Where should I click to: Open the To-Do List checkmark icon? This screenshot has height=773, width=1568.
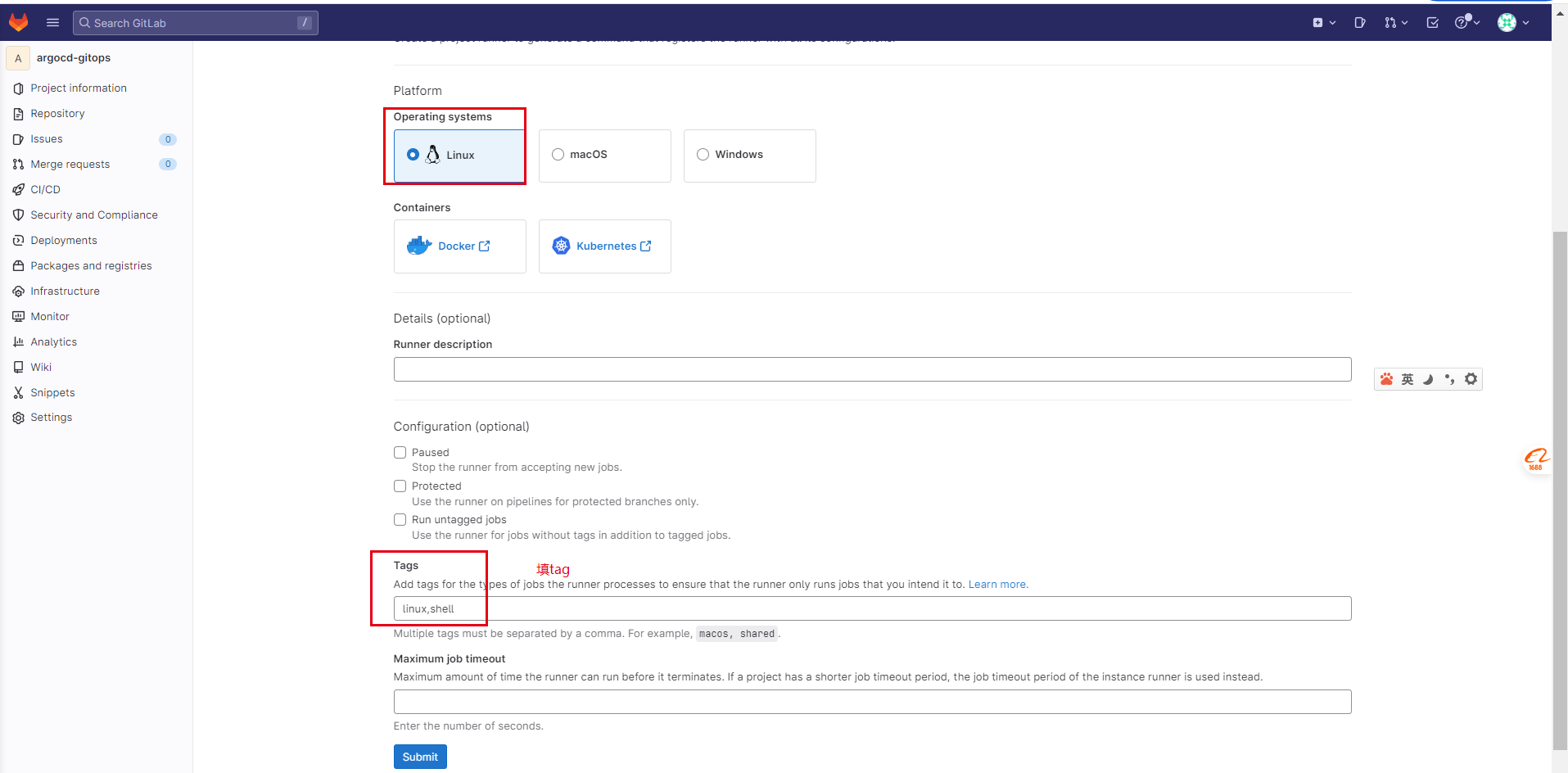1432,23
